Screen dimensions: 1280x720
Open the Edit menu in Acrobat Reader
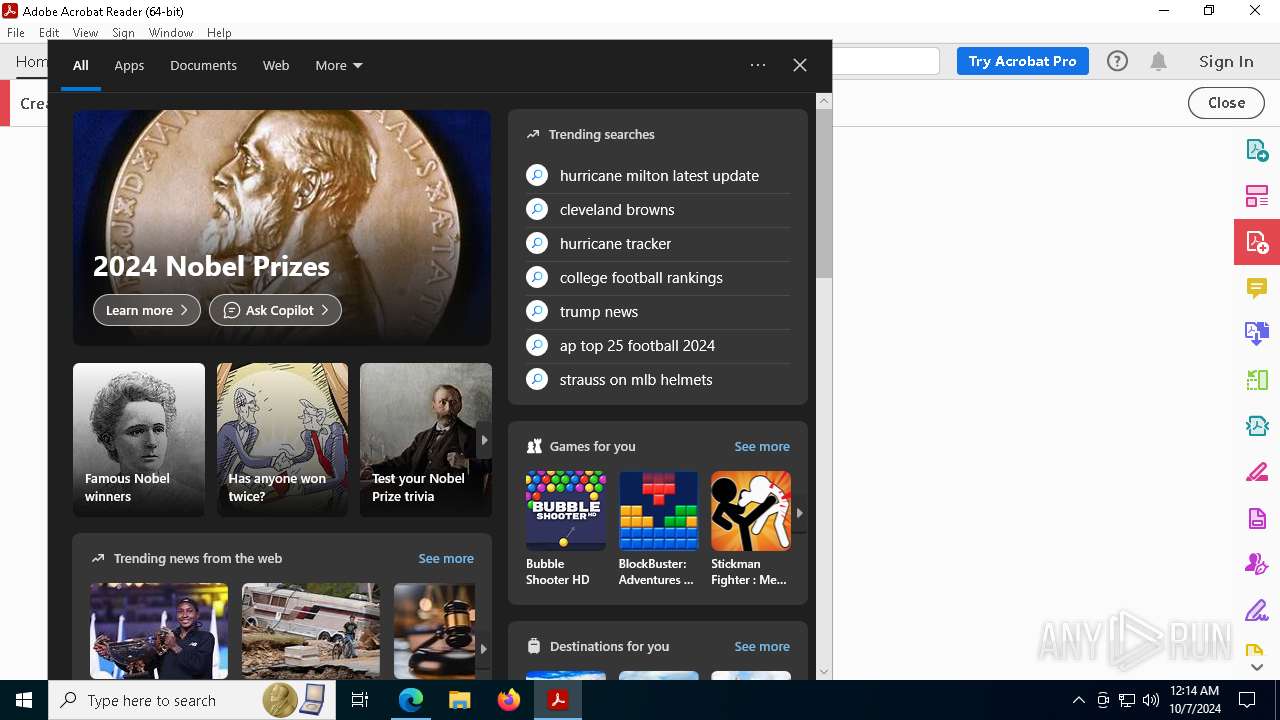pyautogui.click(x=49, y=33)
